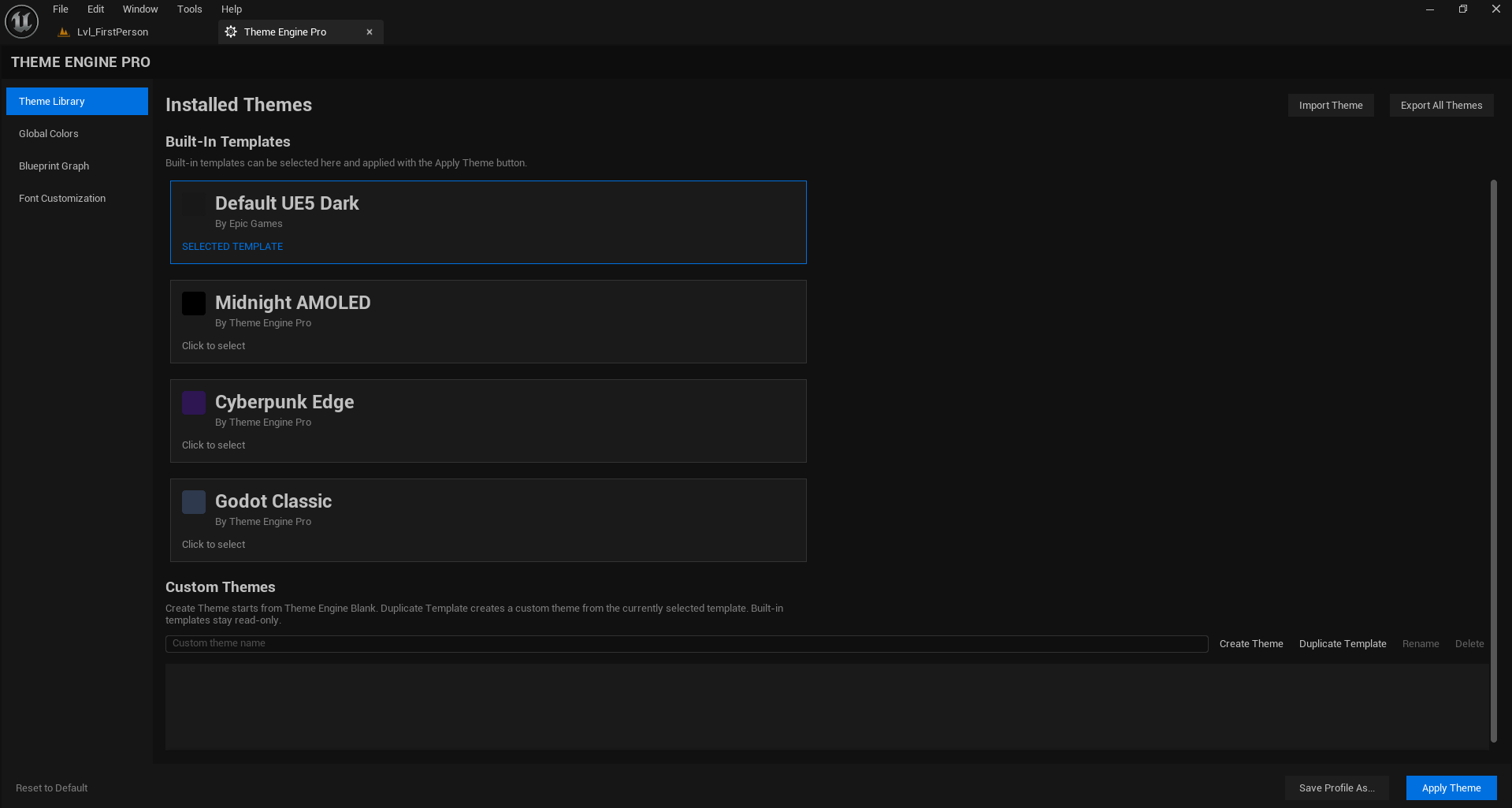Open the Blueprint Graph section
Screen dimensions: 1512x808
click(77, 166)
